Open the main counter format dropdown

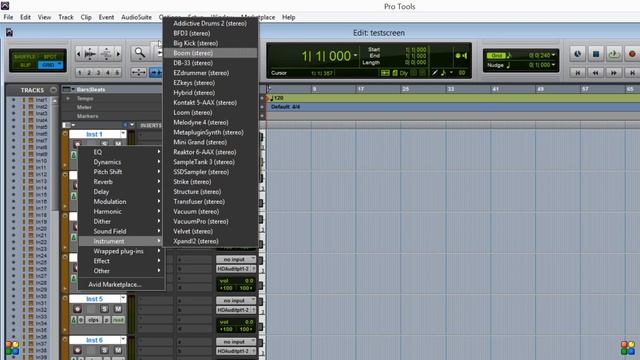click(x=356, y=56)
